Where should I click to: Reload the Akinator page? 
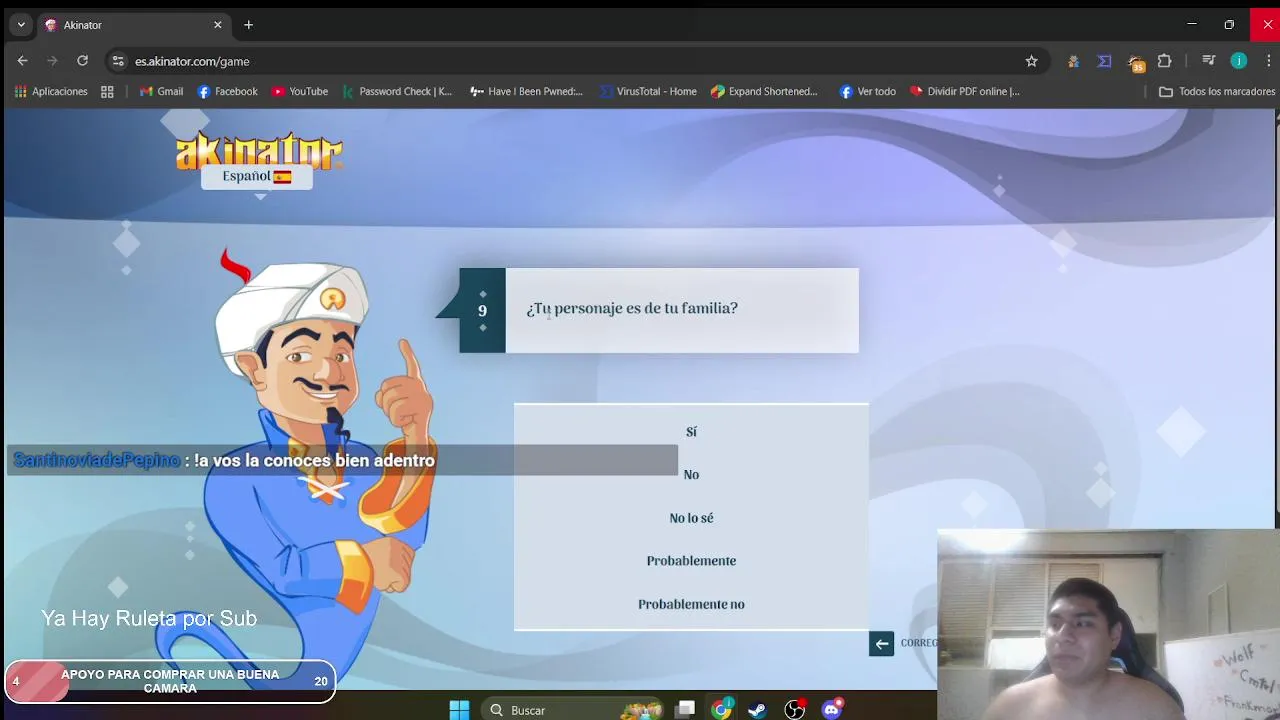point(82,61)
